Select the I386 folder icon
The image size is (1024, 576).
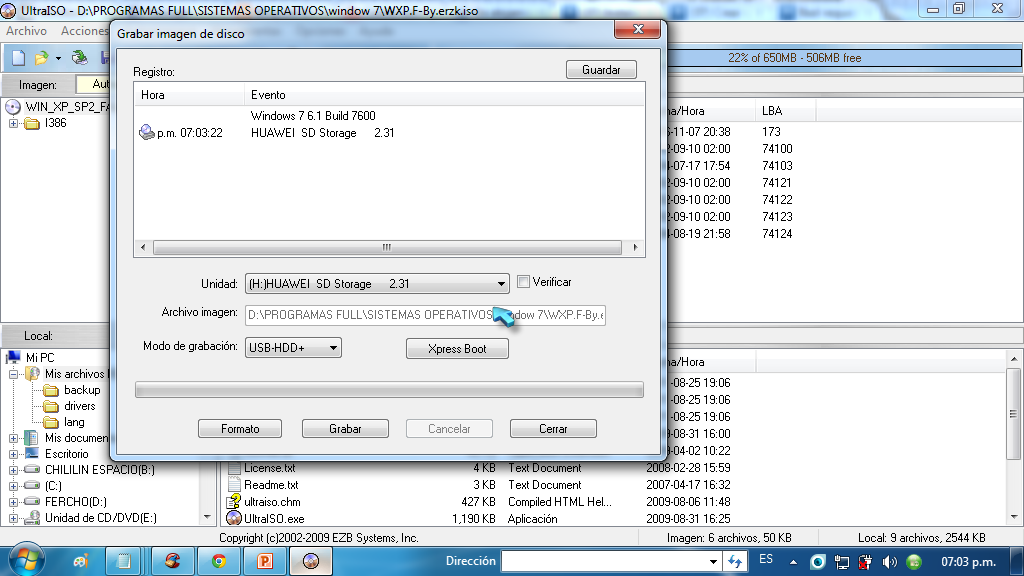32,123
